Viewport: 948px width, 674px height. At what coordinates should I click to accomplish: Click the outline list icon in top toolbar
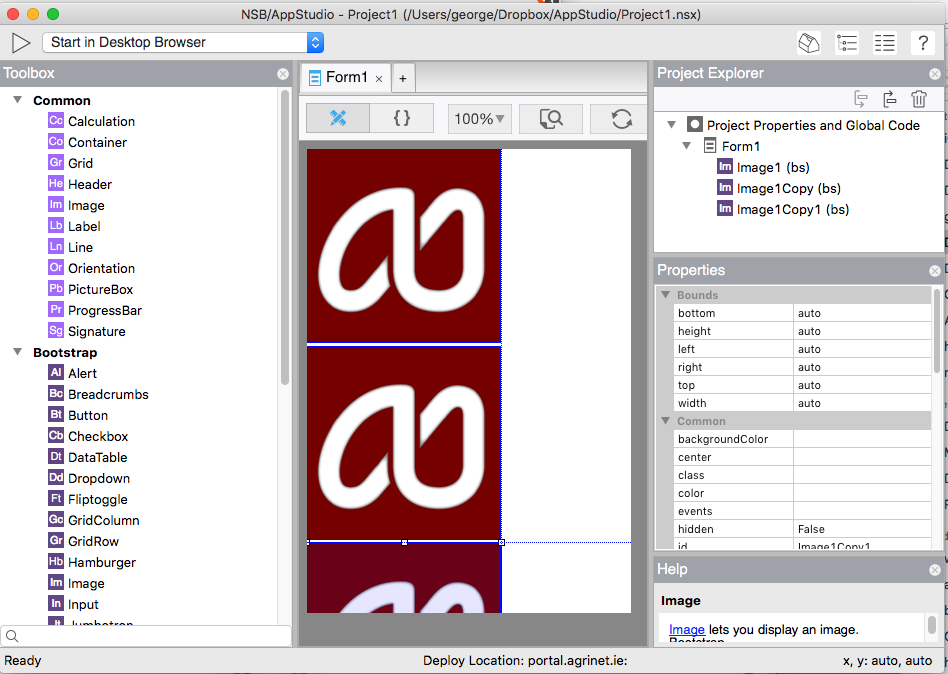[846, 43]
